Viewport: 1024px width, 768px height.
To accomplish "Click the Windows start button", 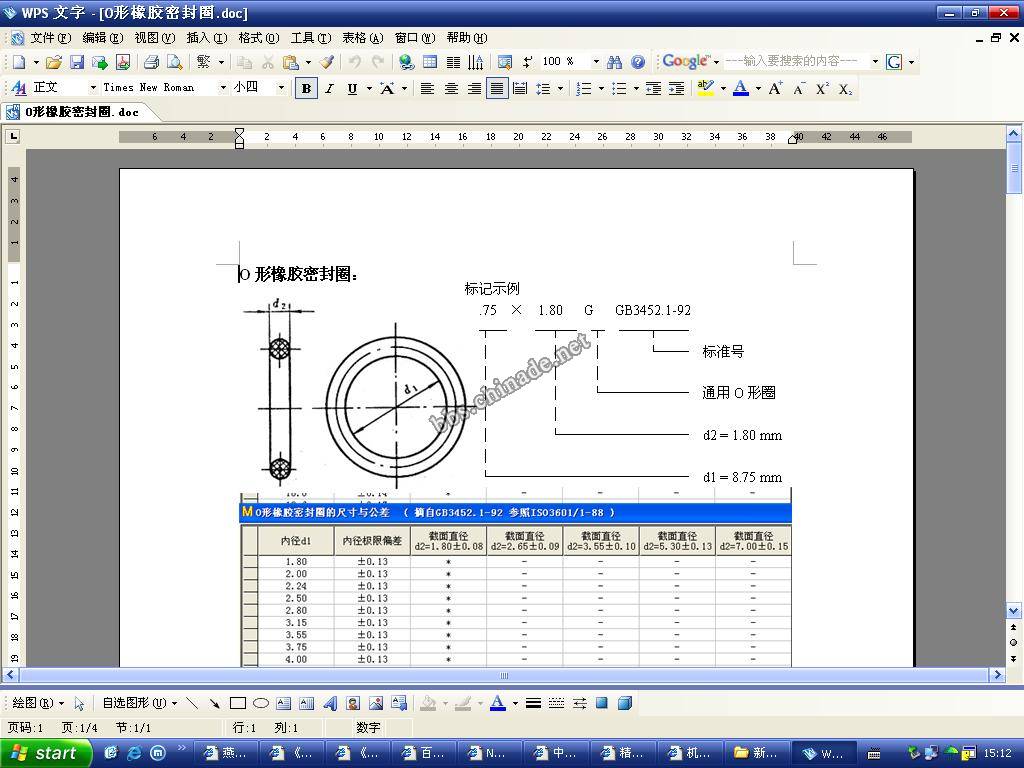I will coord(45,753).
